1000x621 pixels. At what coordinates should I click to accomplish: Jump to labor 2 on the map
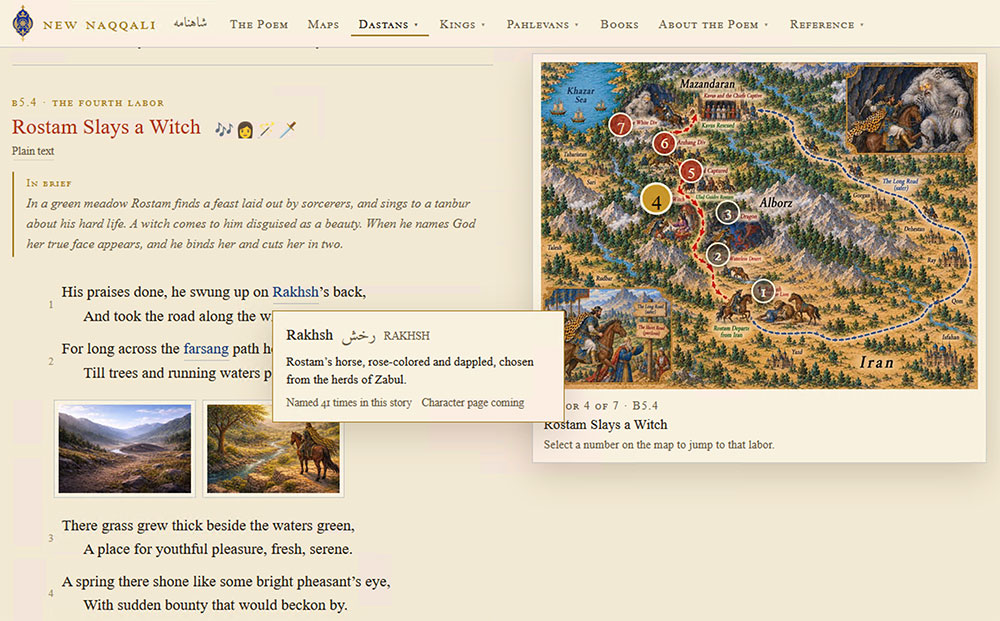[x=718, y=256]
